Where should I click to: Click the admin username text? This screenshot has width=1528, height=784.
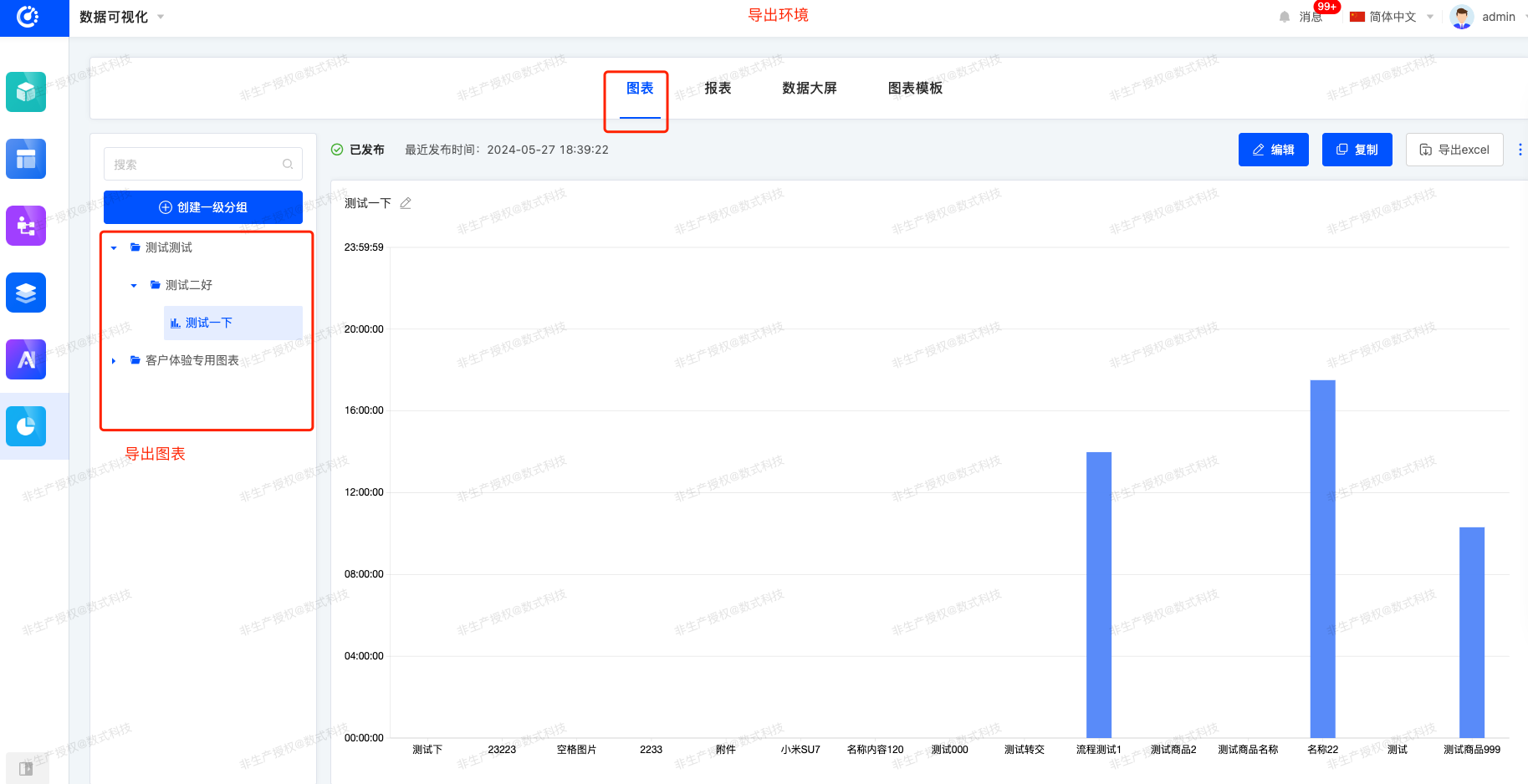click(1498, 17)
